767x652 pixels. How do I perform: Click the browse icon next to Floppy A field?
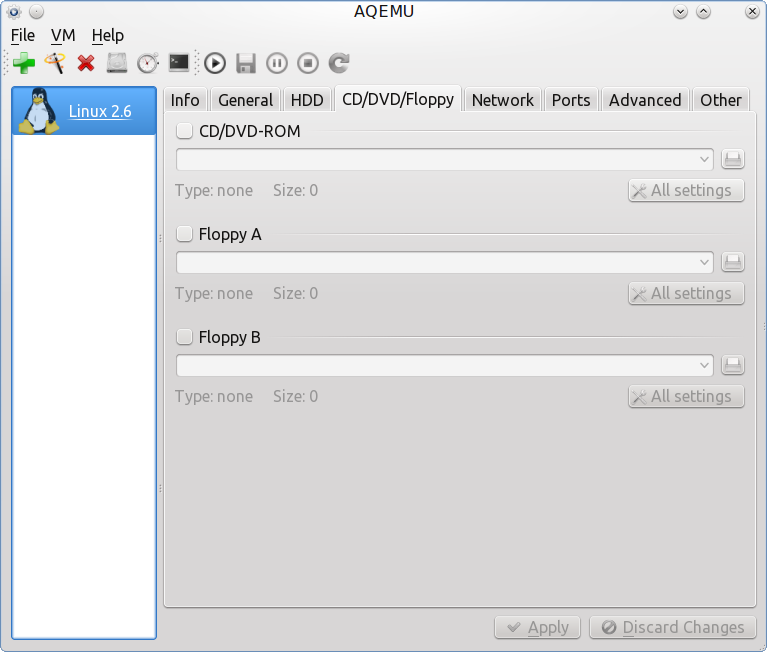point(732,262)
